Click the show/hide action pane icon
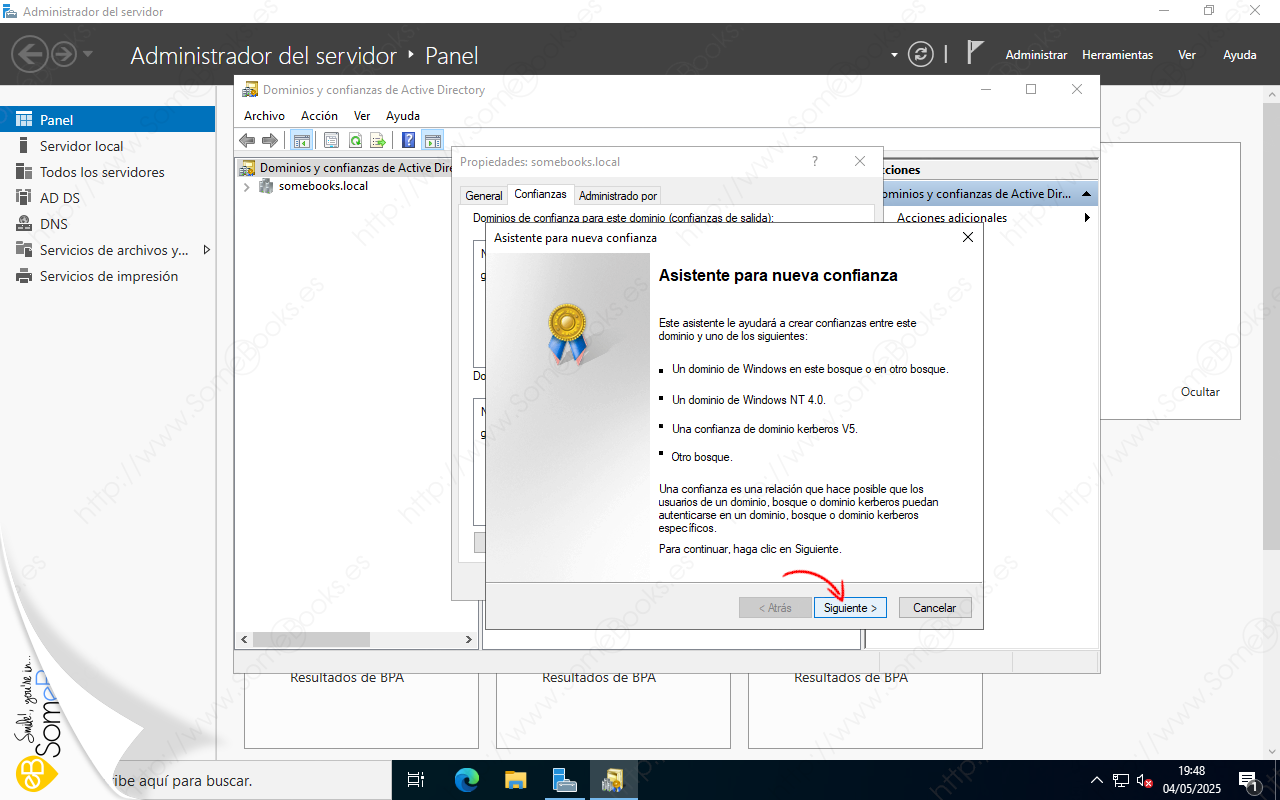The height and width of the screenshot is (800, 1280). pos(432,141)
